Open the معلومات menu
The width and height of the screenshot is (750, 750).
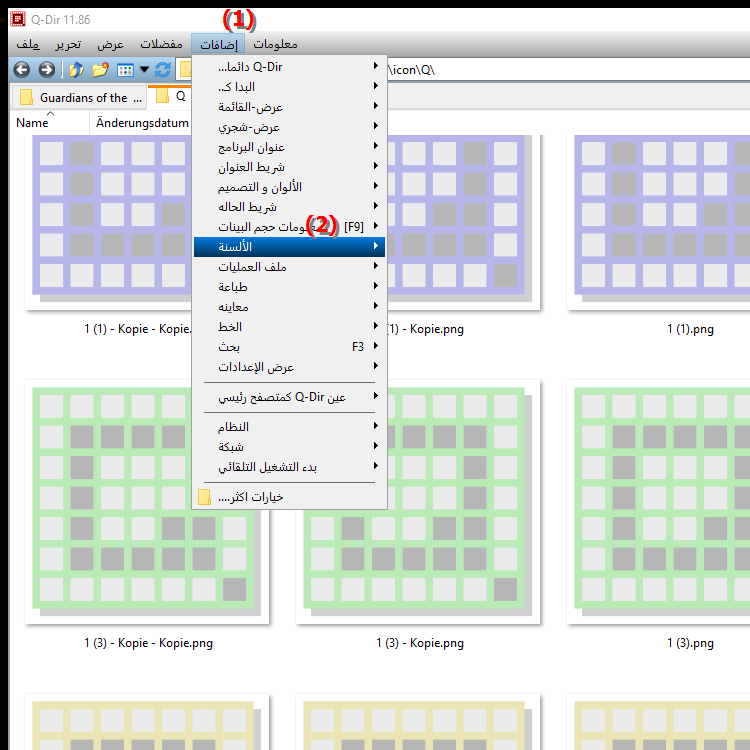coord(275,44)
